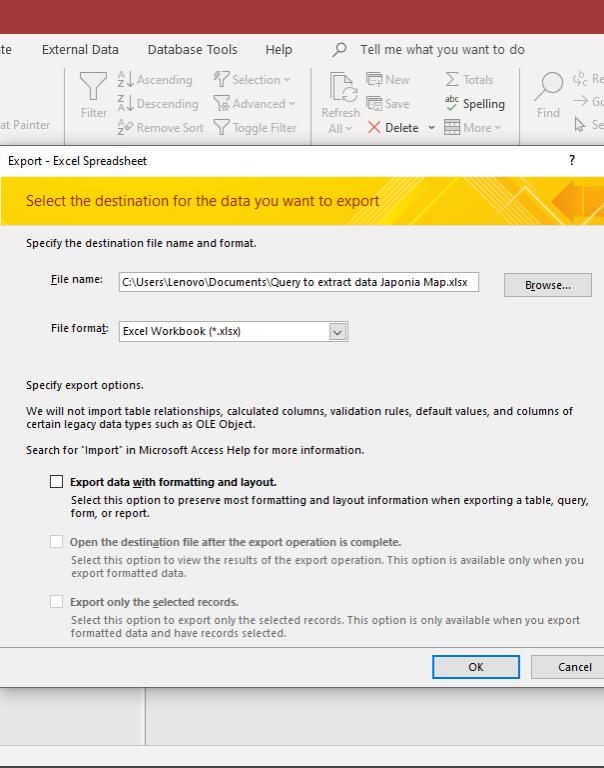Viewport: 604px width, 768px height.
Task: Click the Refresh All icon
Action: click(342, 88)
